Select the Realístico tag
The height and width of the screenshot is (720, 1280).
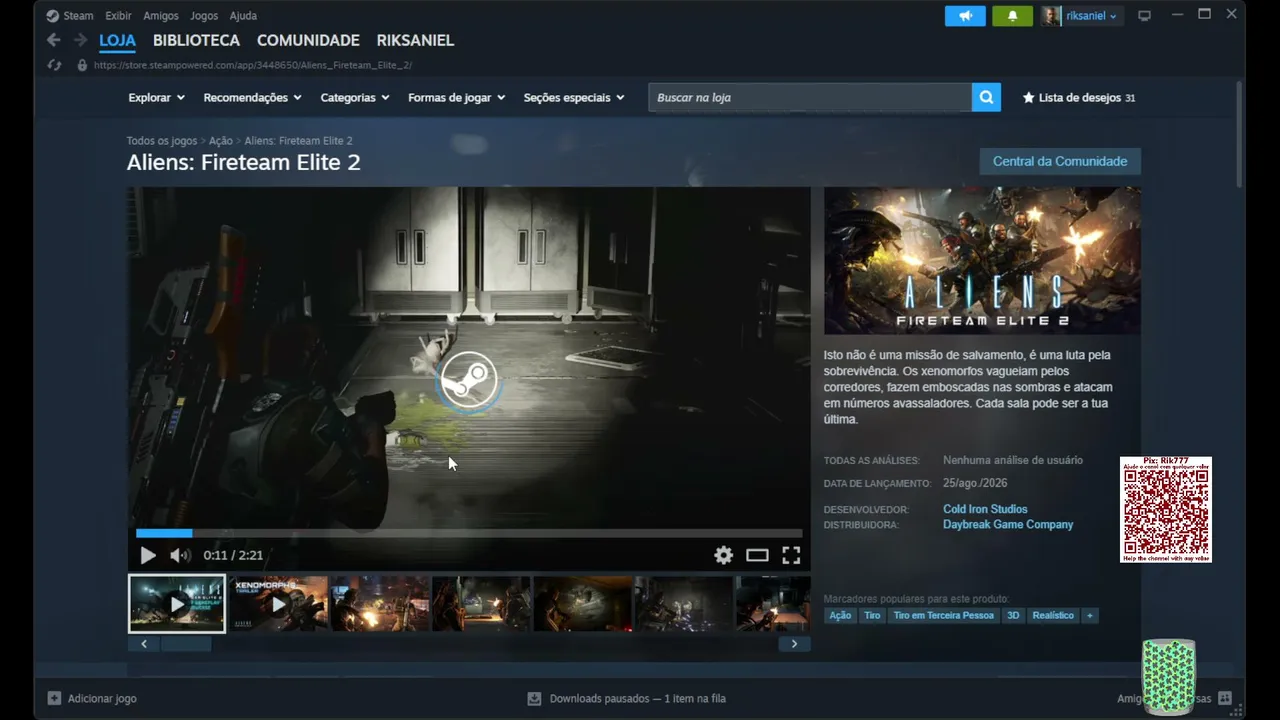[1053, 615]
